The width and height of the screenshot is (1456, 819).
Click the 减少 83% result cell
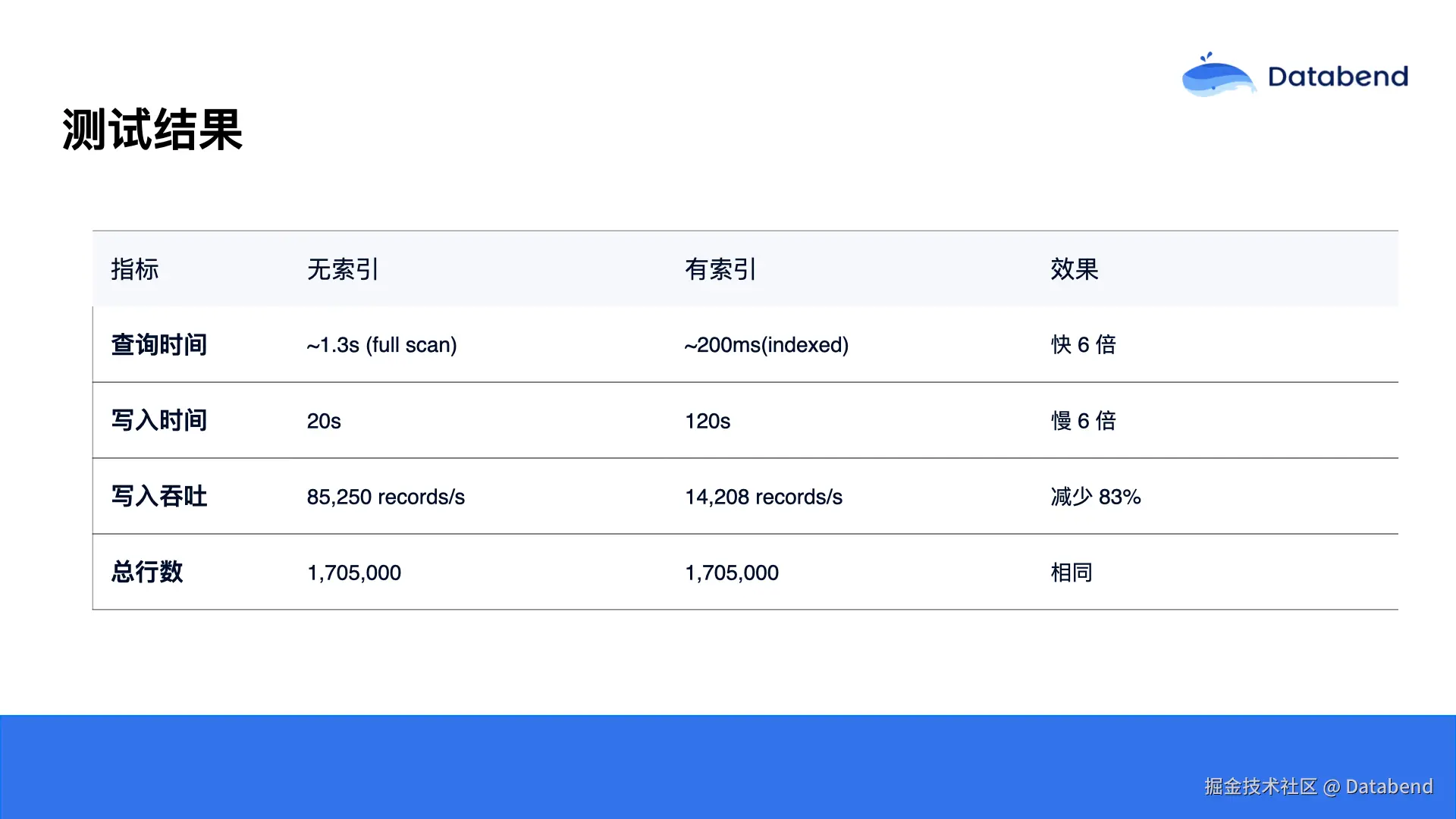[1095, 497]
